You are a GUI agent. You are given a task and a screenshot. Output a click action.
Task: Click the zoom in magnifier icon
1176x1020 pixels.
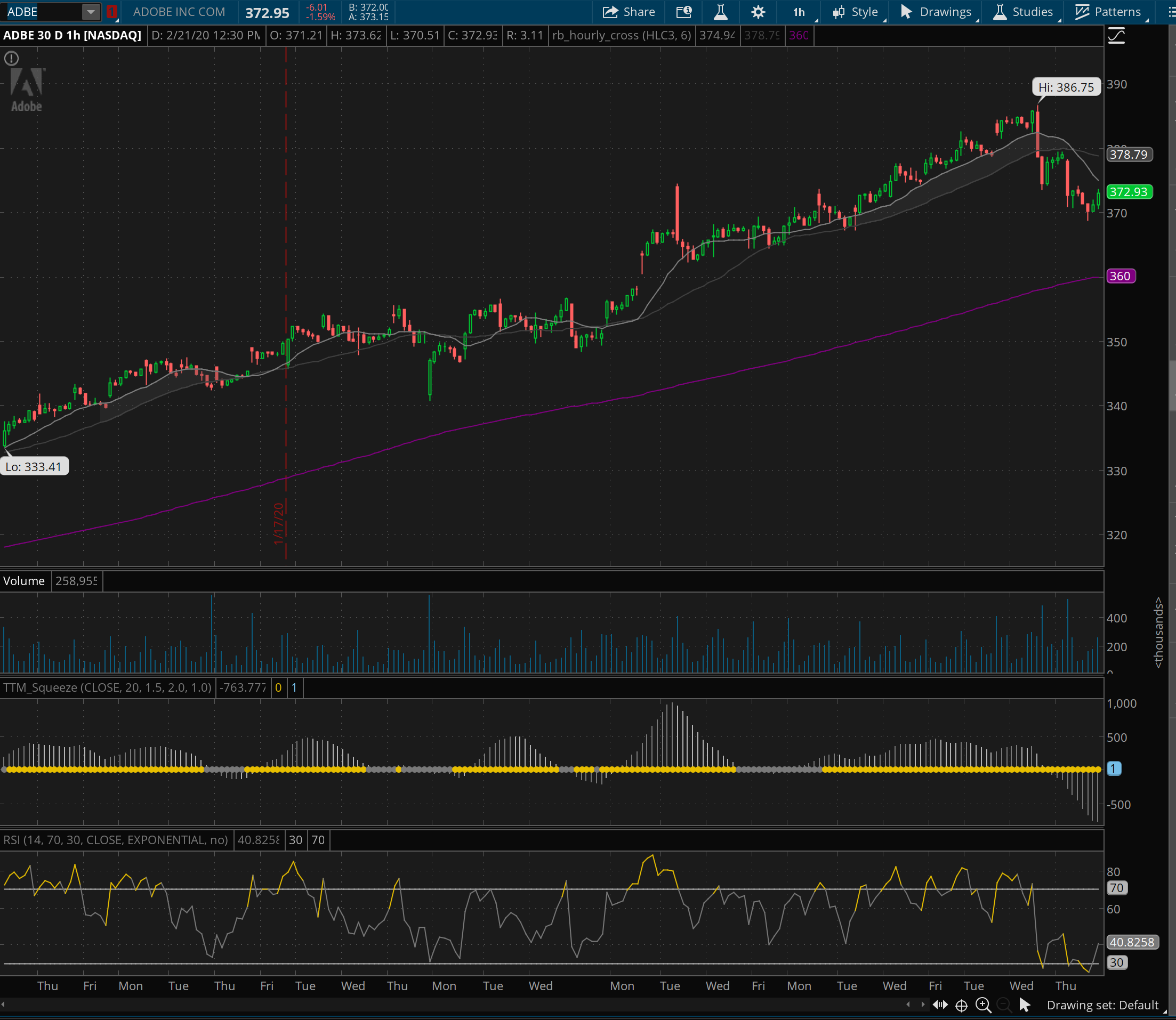(984, 1006)
